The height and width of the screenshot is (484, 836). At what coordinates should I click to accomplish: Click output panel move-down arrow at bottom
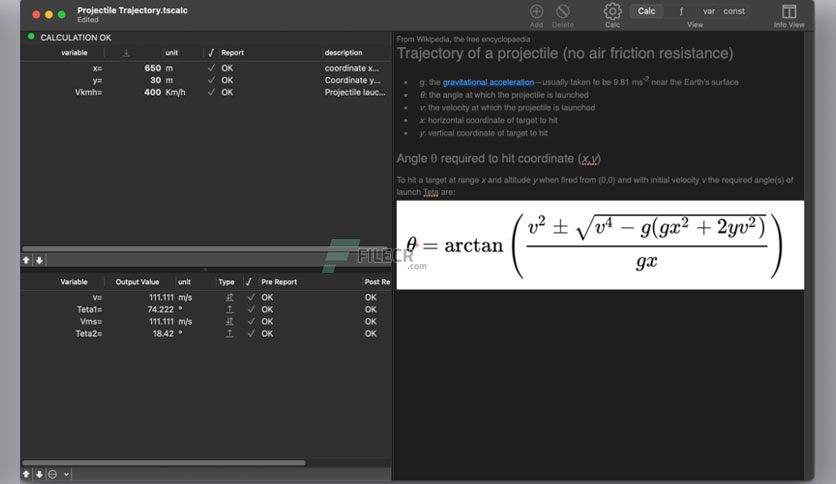coord(39,474)
